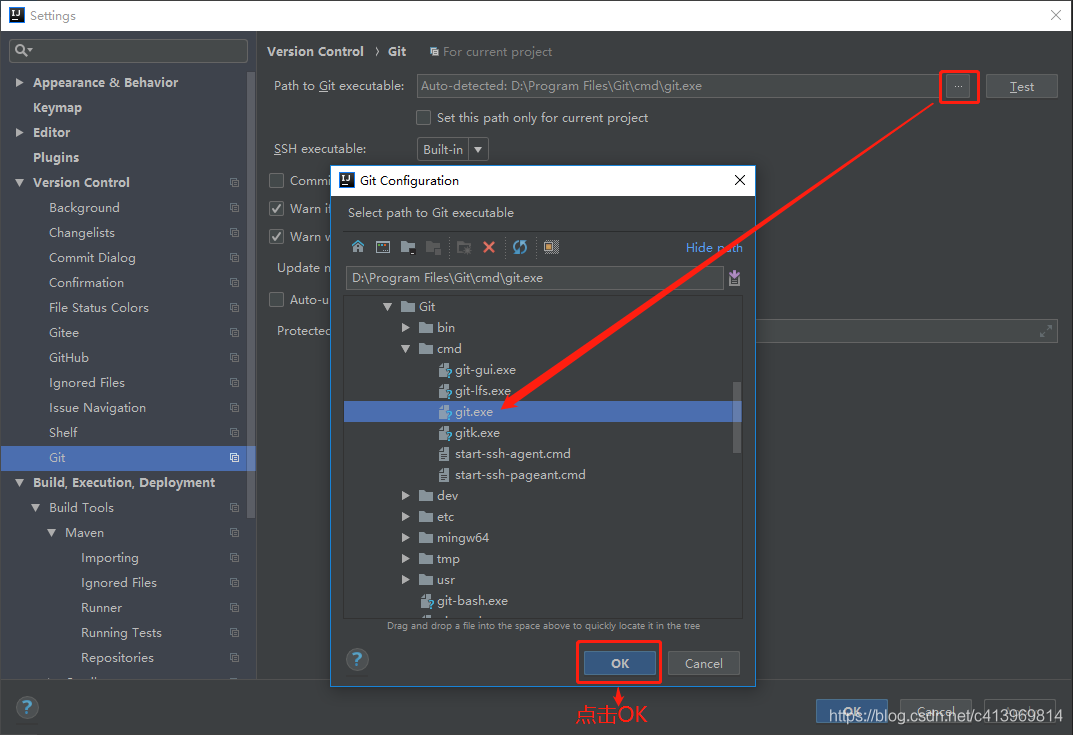Open Repositories under Maven

[x=117, y=658]
